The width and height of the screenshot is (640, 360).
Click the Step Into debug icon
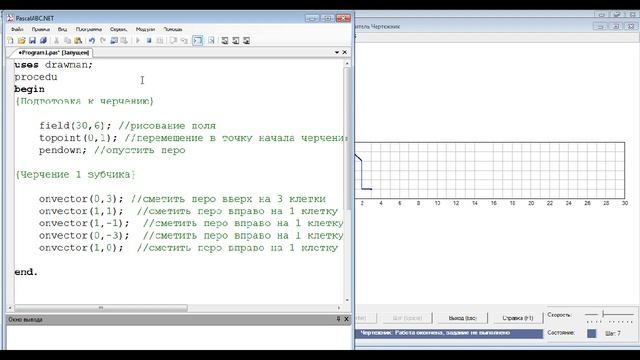(x=184, y=40)
